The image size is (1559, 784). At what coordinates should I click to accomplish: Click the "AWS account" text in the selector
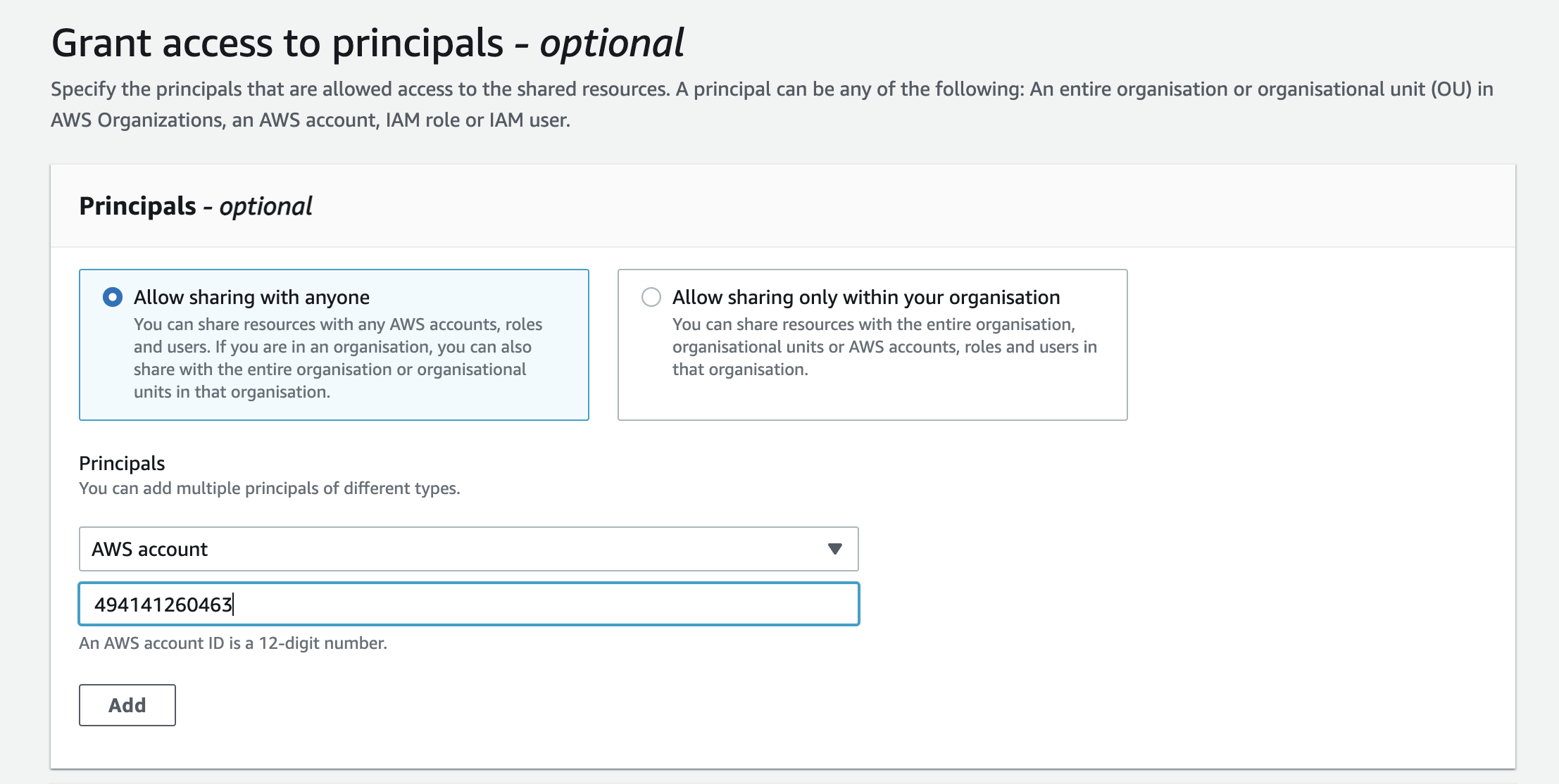pyautogui.click(x=149, y=549)
